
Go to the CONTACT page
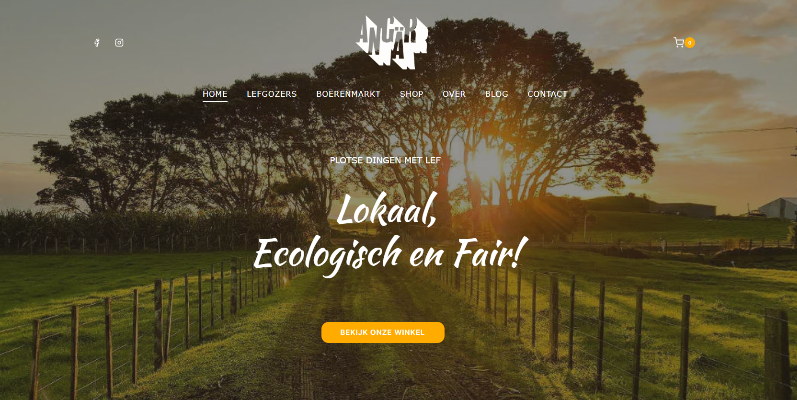(x=547, y=94)
